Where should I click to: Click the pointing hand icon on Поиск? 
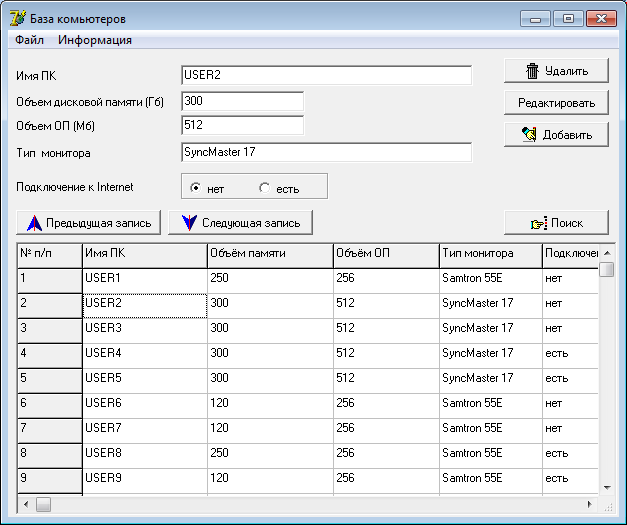coord(539,223)
